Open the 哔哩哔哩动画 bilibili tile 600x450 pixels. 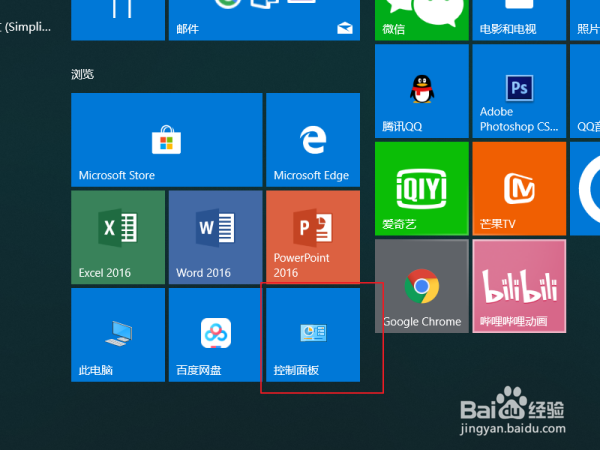pyautogui.click(x=519, y=286)
